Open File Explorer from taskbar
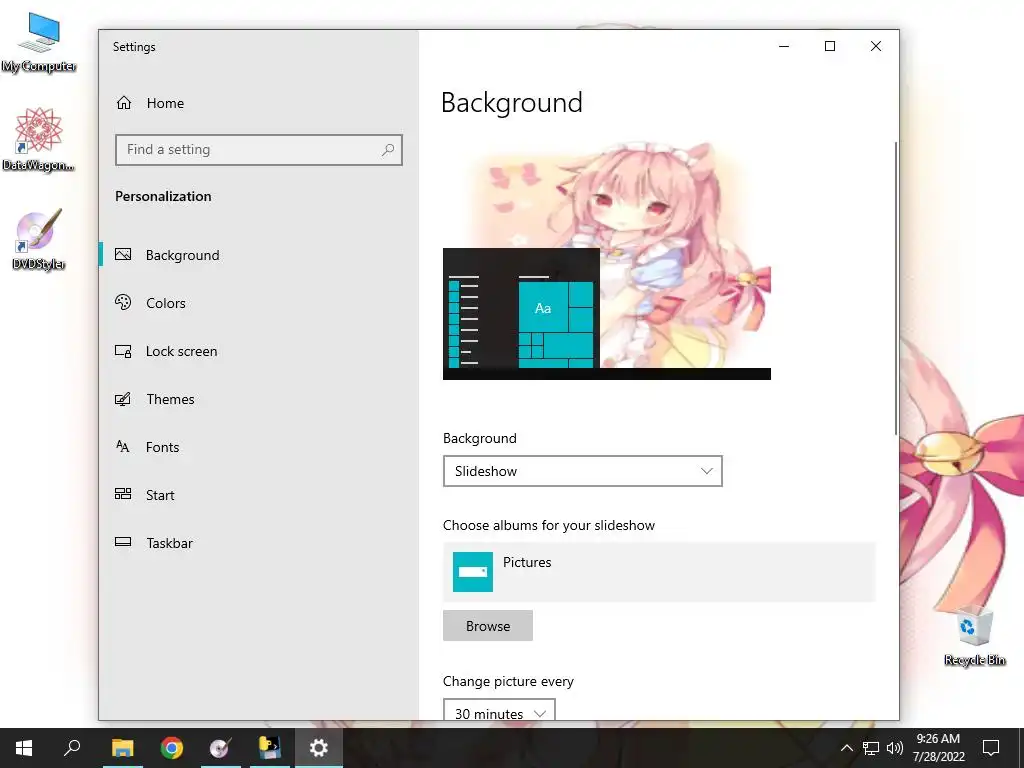1024x768 pixels. click(x=123, y=748)
